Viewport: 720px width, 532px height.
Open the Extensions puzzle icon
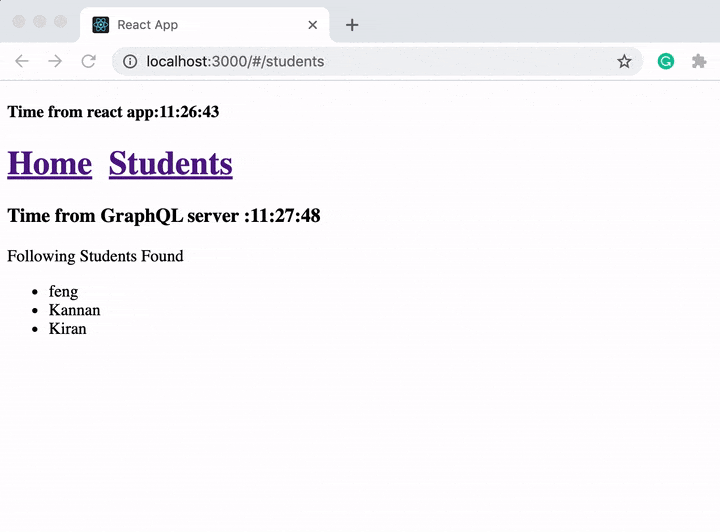click(699, 61)
